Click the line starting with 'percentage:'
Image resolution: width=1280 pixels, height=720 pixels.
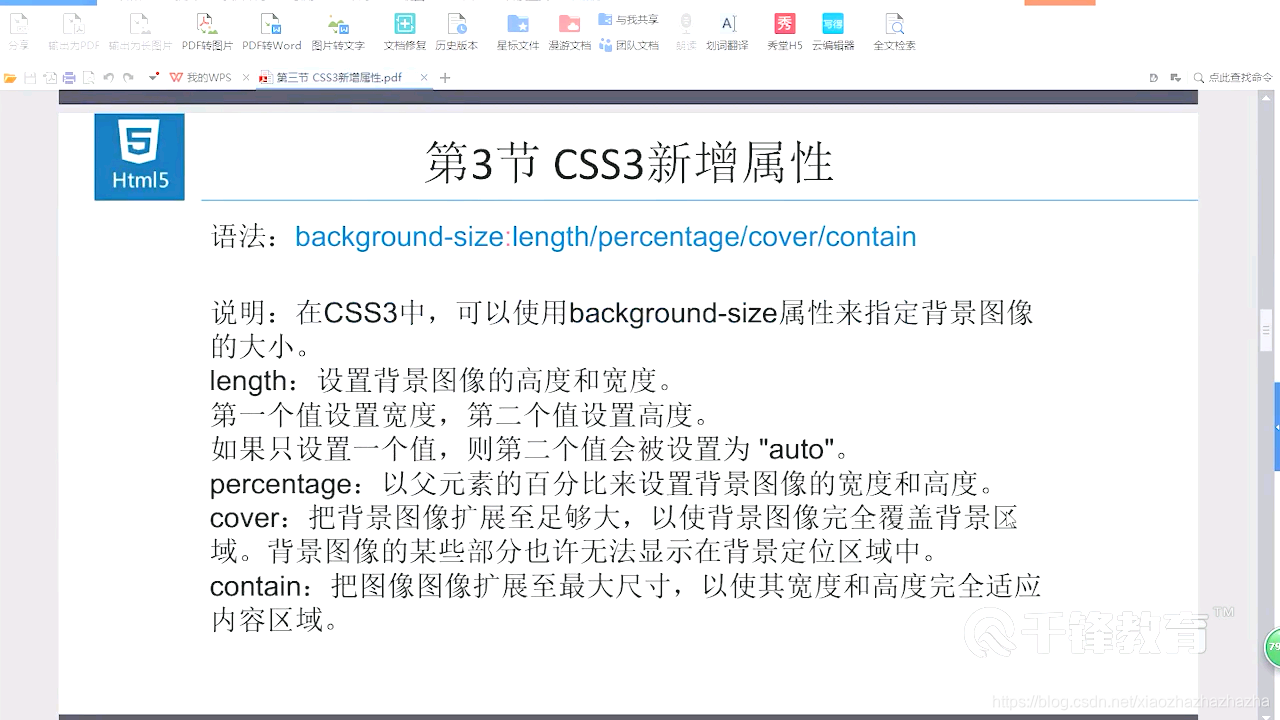tap(603, 485)
